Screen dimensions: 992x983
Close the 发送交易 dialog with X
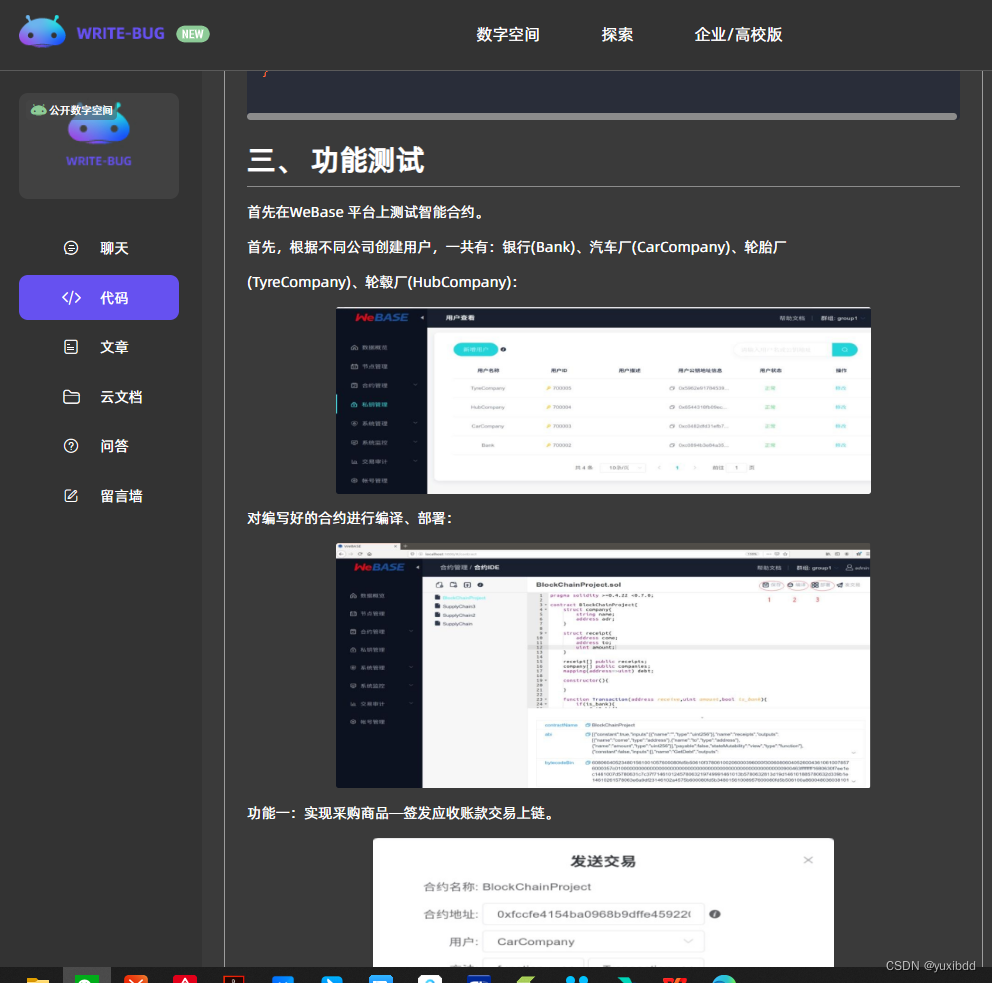coord(810,859)
